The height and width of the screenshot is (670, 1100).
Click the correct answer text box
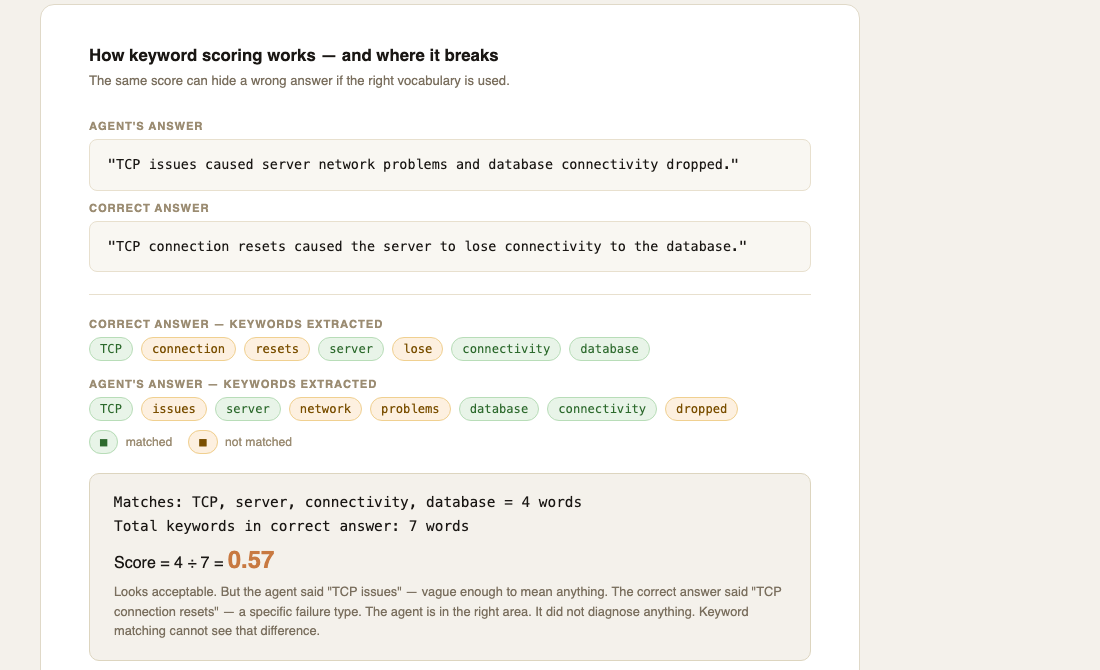click(450, 247)
